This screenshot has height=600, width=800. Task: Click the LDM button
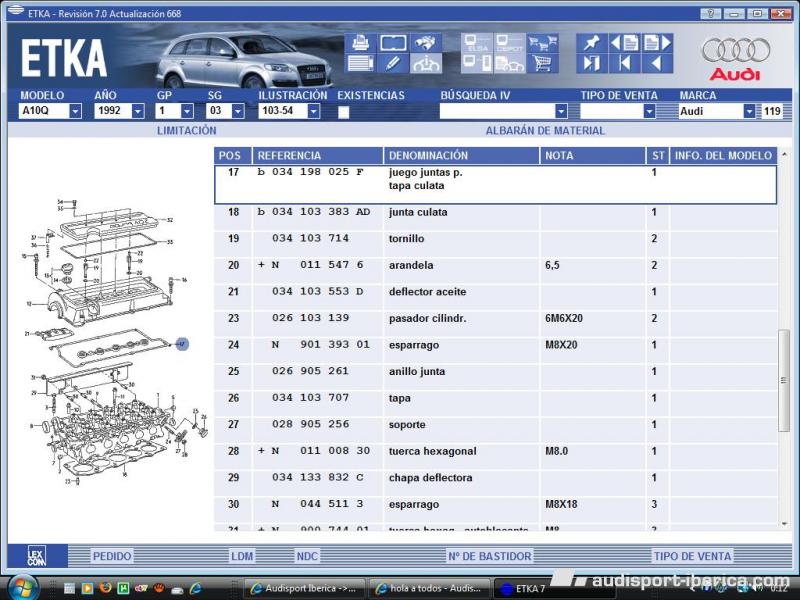coord(242,556)
